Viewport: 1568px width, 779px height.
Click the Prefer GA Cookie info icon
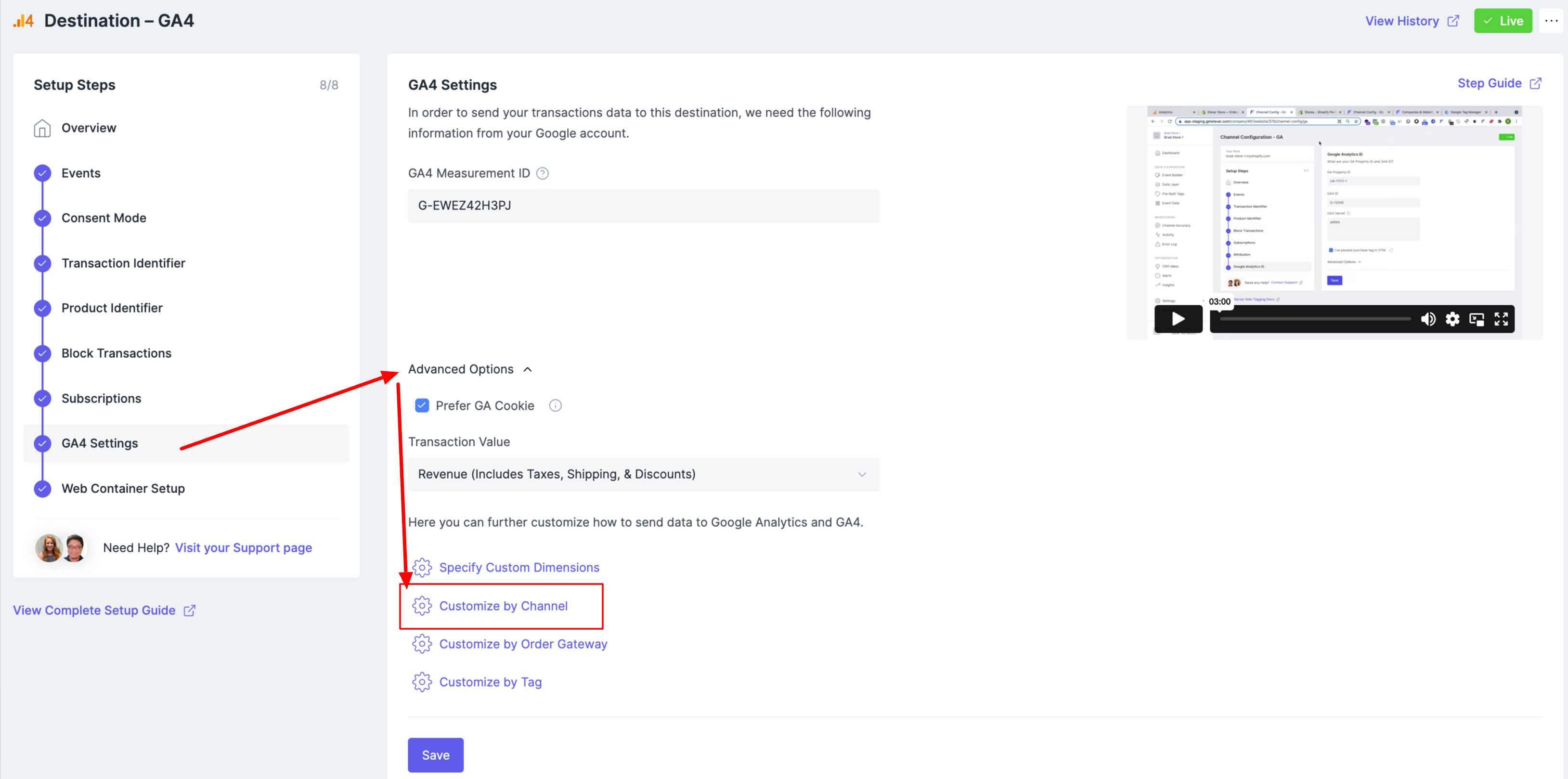click(555, 406)
